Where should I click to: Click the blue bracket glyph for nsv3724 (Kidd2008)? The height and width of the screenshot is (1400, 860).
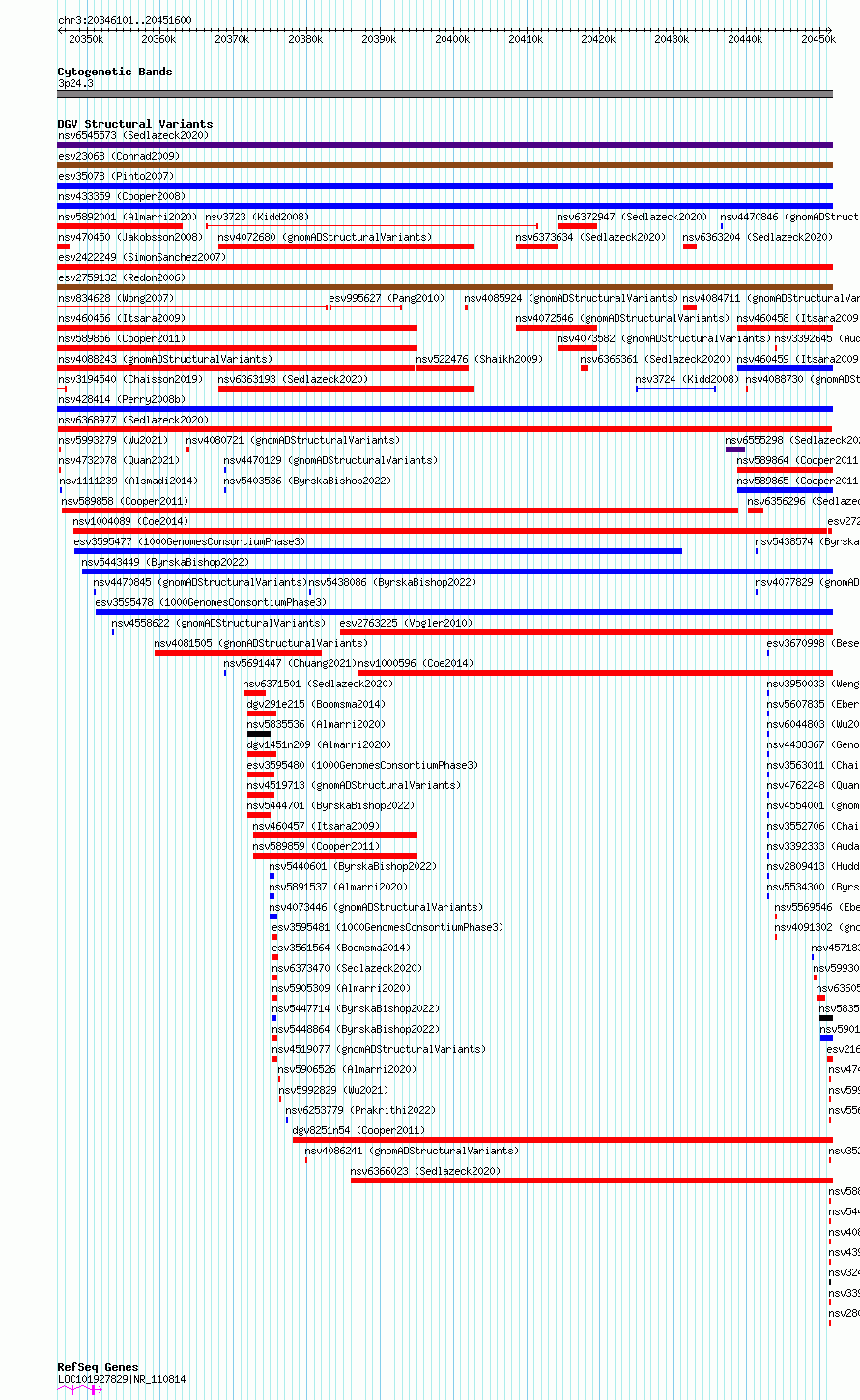(675, 389)
